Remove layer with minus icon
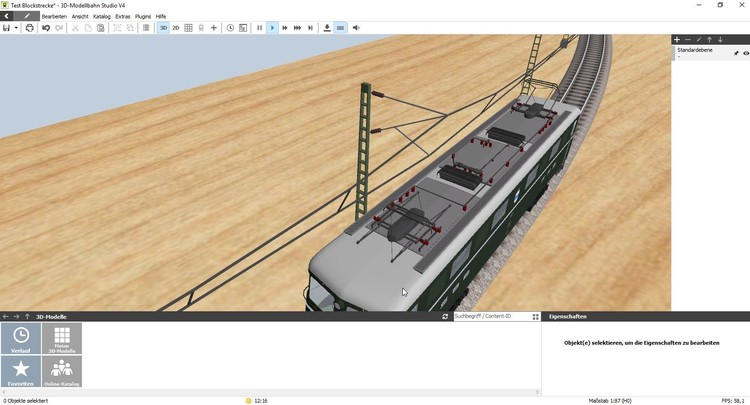The image size is (750, 405). (x=688, y=40)
